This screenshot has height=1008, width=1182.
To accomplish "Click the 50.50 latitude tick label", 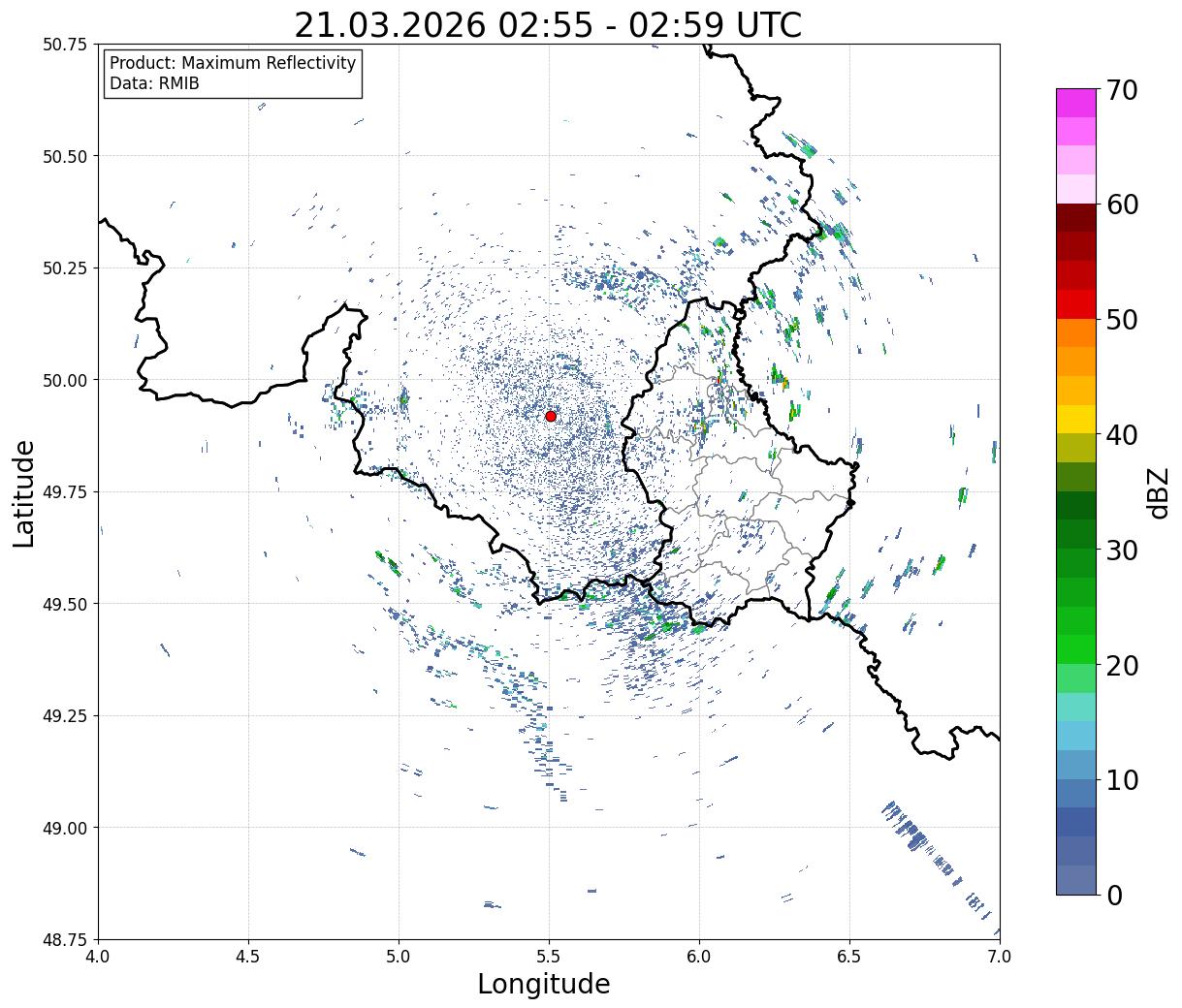I will click(x=65, y=156).
